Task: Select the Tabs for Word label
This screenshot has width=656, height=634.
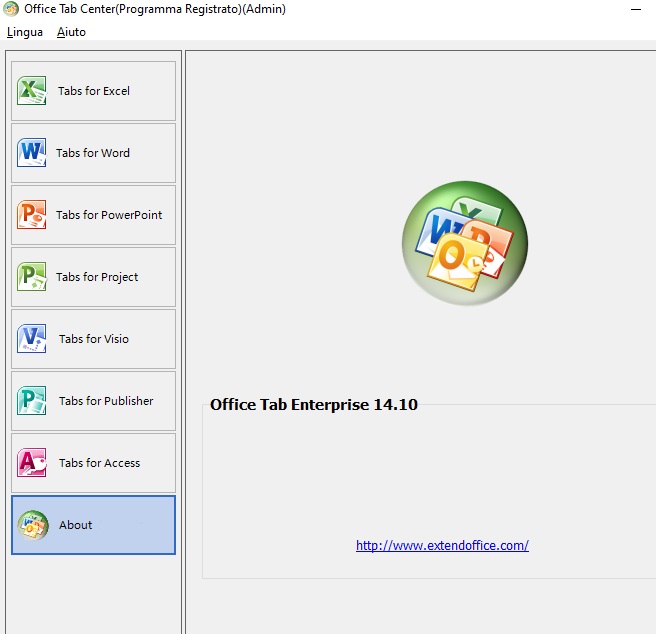Action: point(93,153)
